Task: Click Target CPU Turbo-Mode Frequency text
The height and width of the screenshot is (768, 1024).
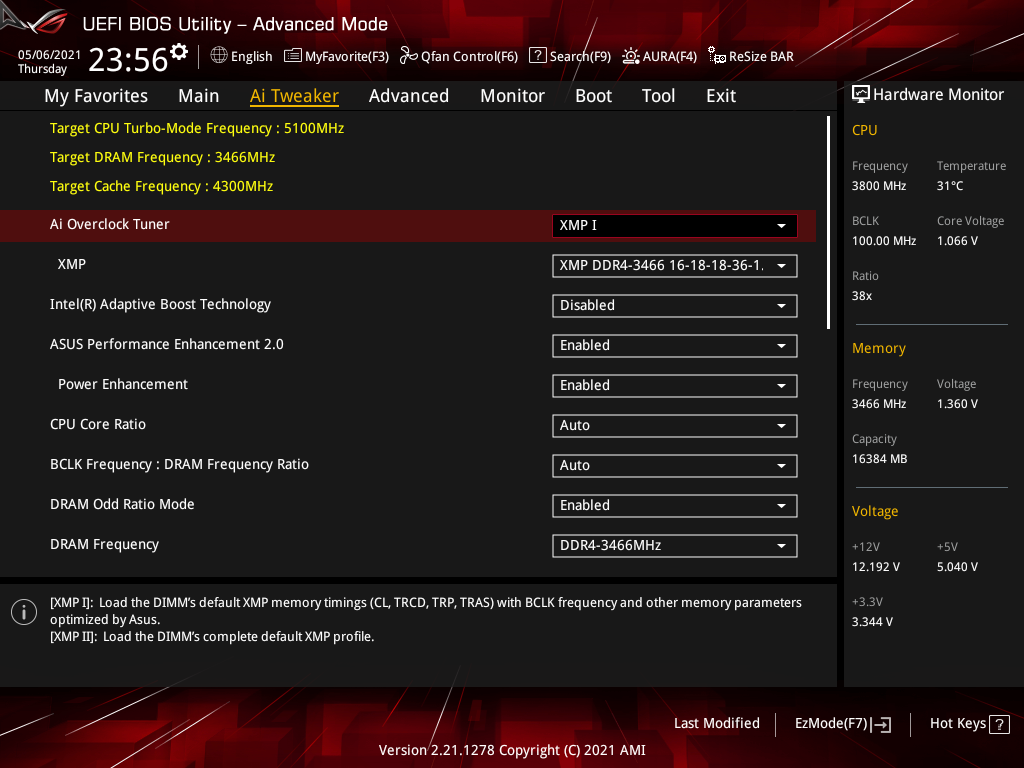Action: pos(197,128)
